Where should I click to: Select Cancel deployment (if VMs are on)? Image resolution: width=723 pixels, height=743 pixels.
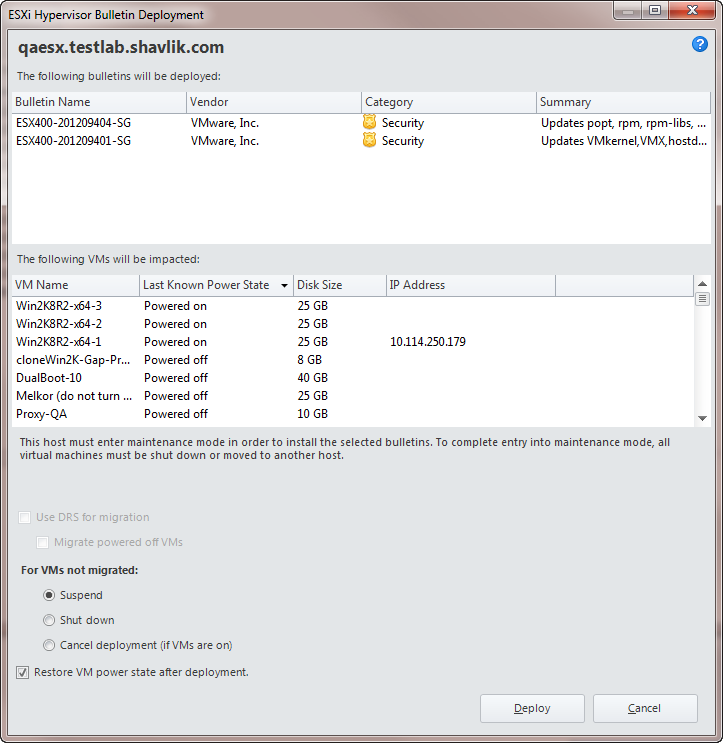click(x=49, y=645)
